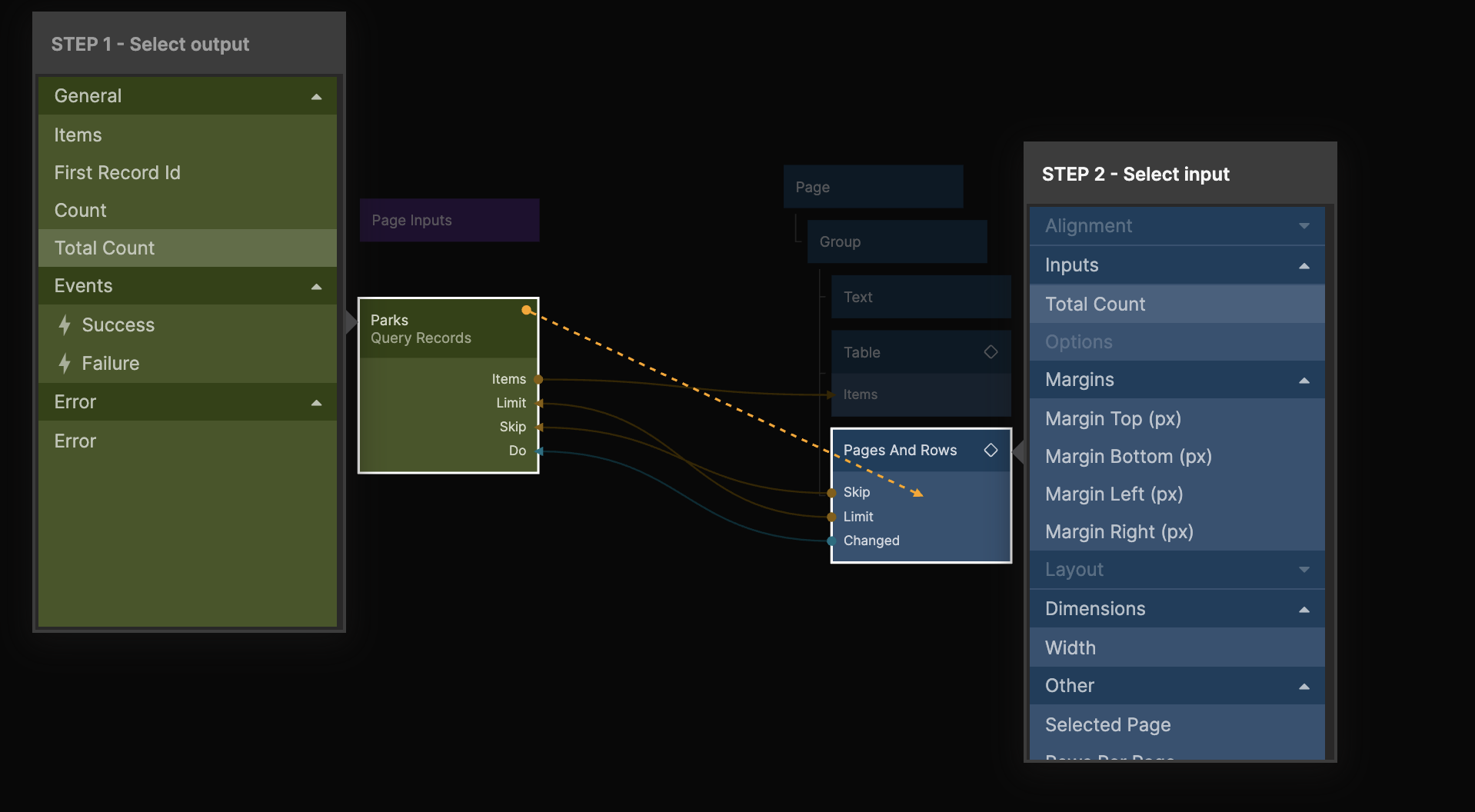Collapse the General section in output list
1475x812 pixels.
pos(316,97)
